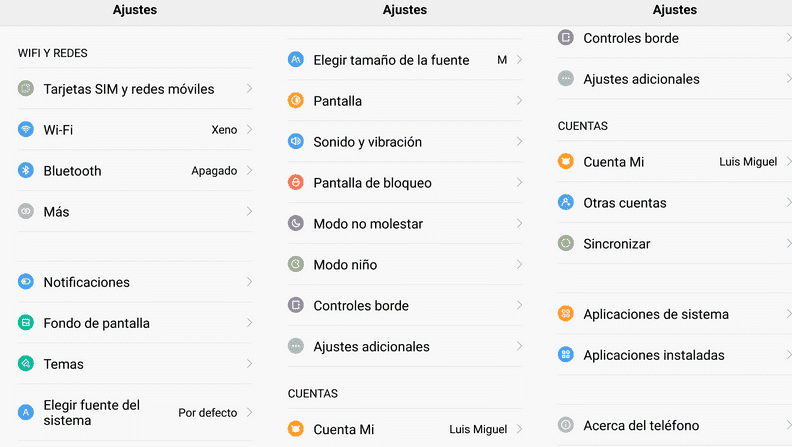Tap the Bluetooth icon

point(26,170)
